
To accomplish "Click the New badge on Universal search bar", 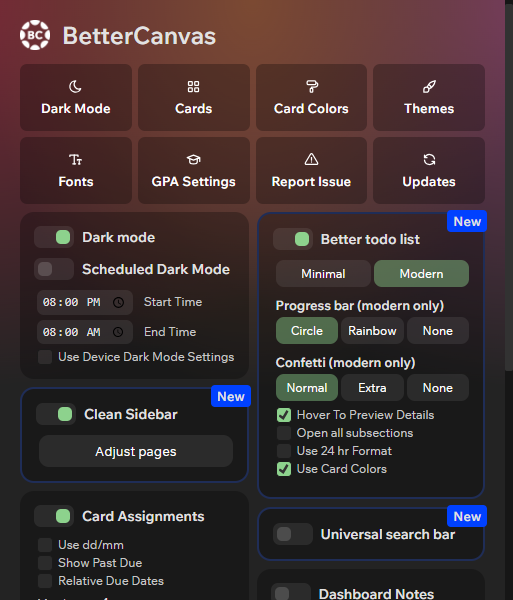I will click(x=467, y=516).
